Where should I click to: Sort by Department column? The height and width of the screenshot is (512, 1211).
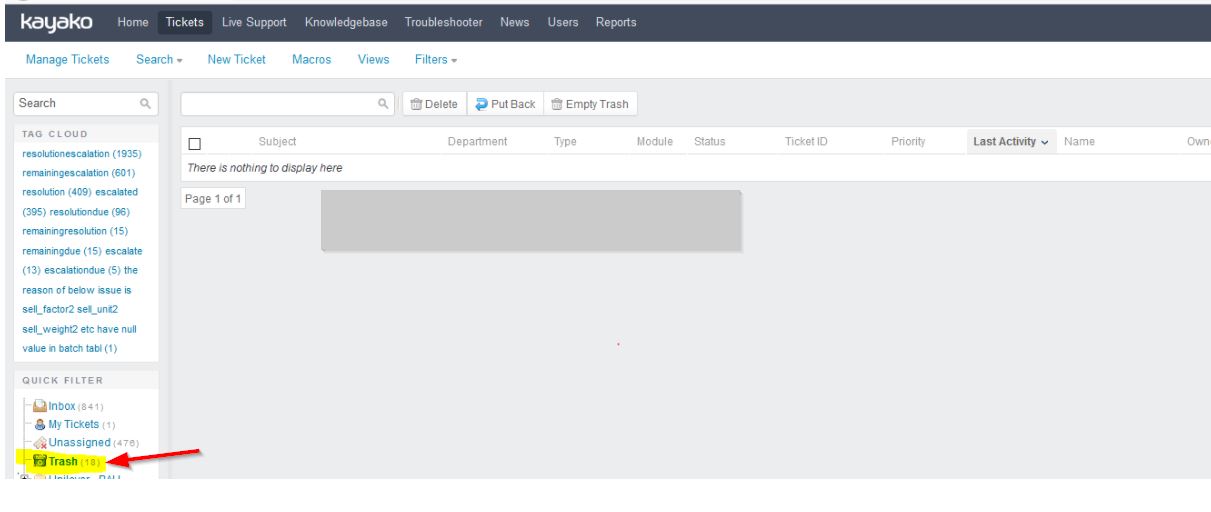click(x=477, y=142)
